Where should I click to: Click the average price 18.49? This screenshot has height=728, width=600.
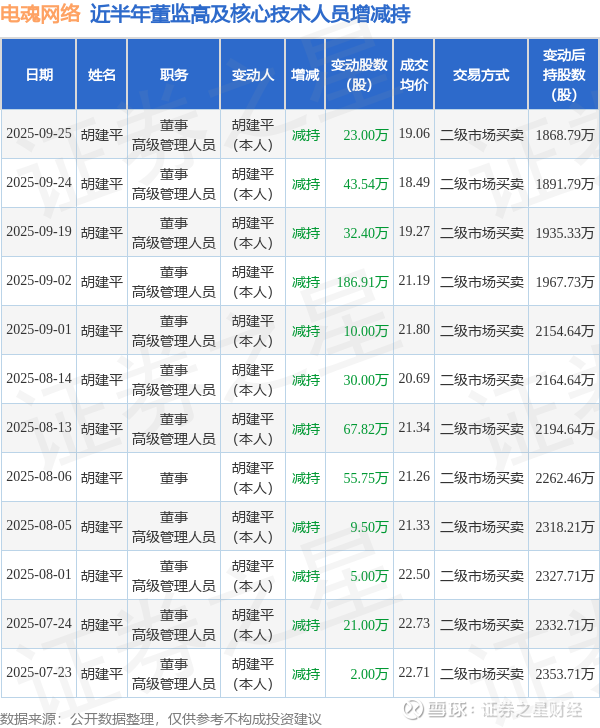coord(414,183)
